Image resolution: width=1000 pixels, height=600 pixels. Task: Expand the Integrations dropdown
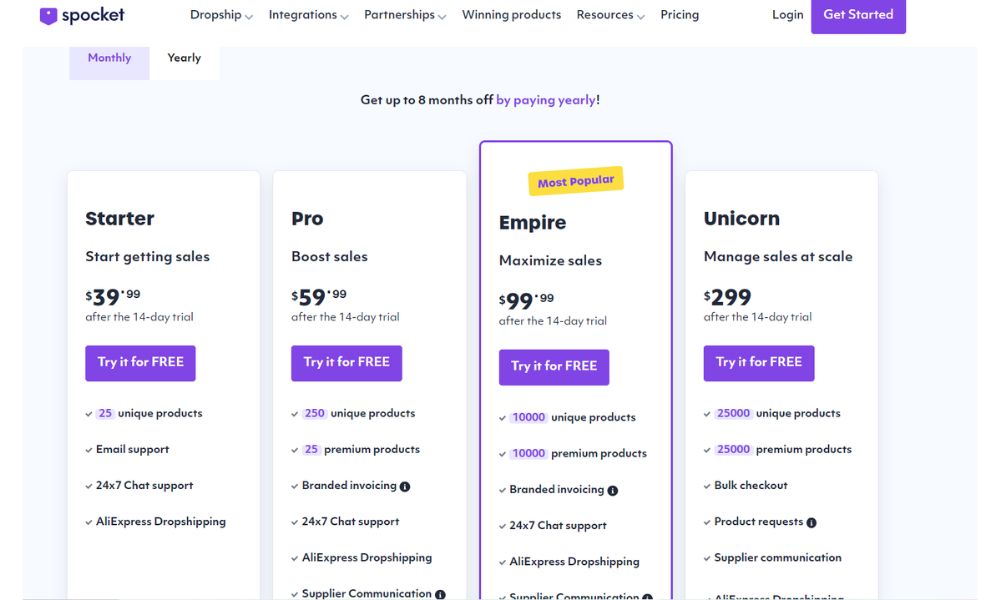pos(308,15)
